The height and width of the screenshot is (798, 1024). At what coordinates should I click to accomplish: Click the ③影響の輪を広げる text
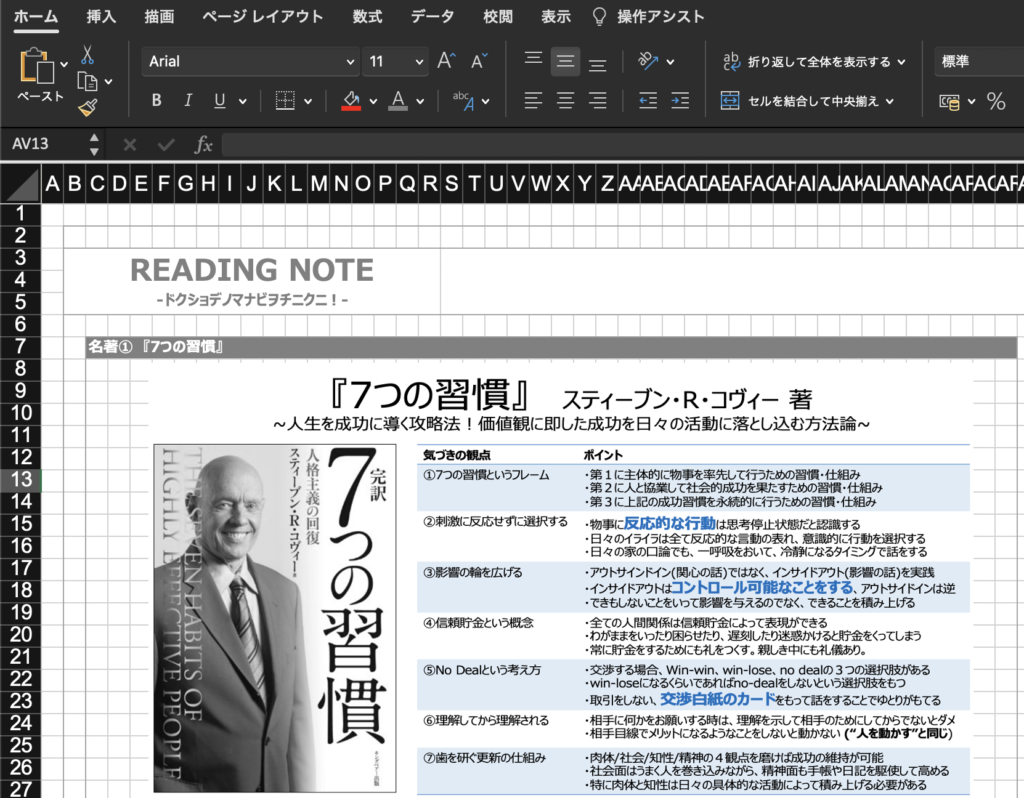473,573
